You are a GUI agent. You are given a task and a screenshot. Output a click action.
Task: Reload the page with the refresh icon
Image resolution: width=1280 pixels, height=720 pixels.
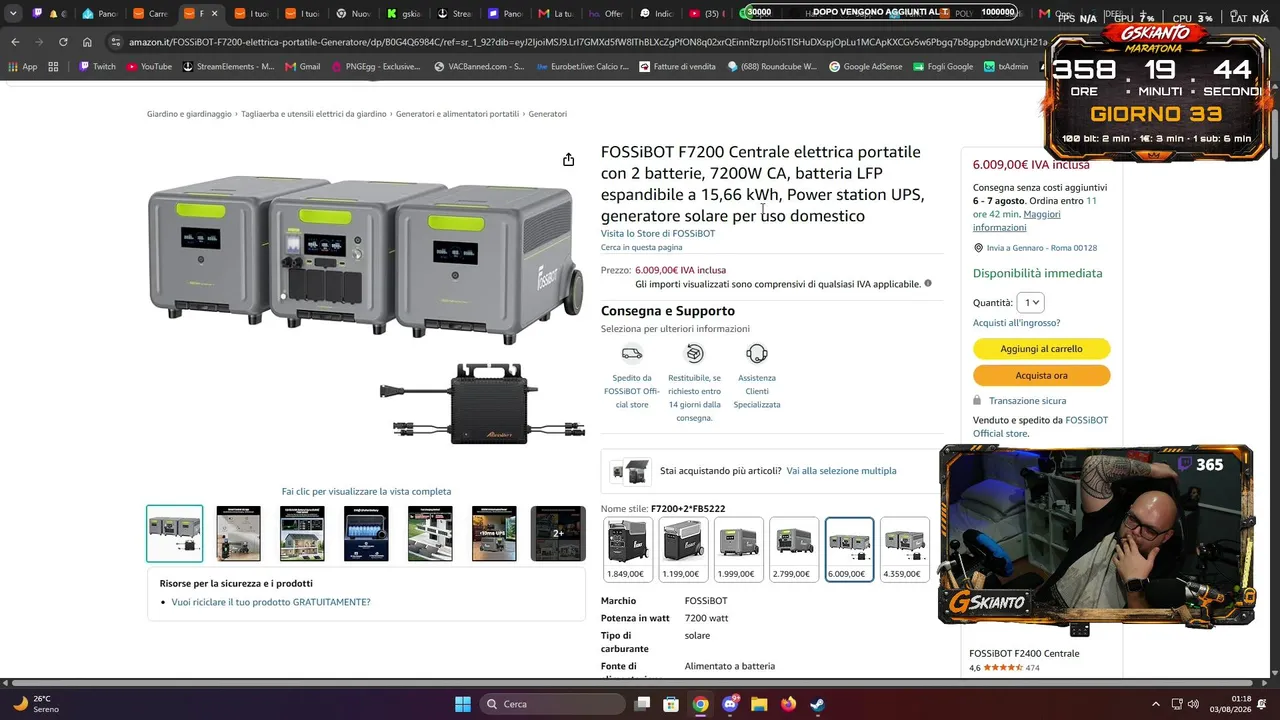63,42
